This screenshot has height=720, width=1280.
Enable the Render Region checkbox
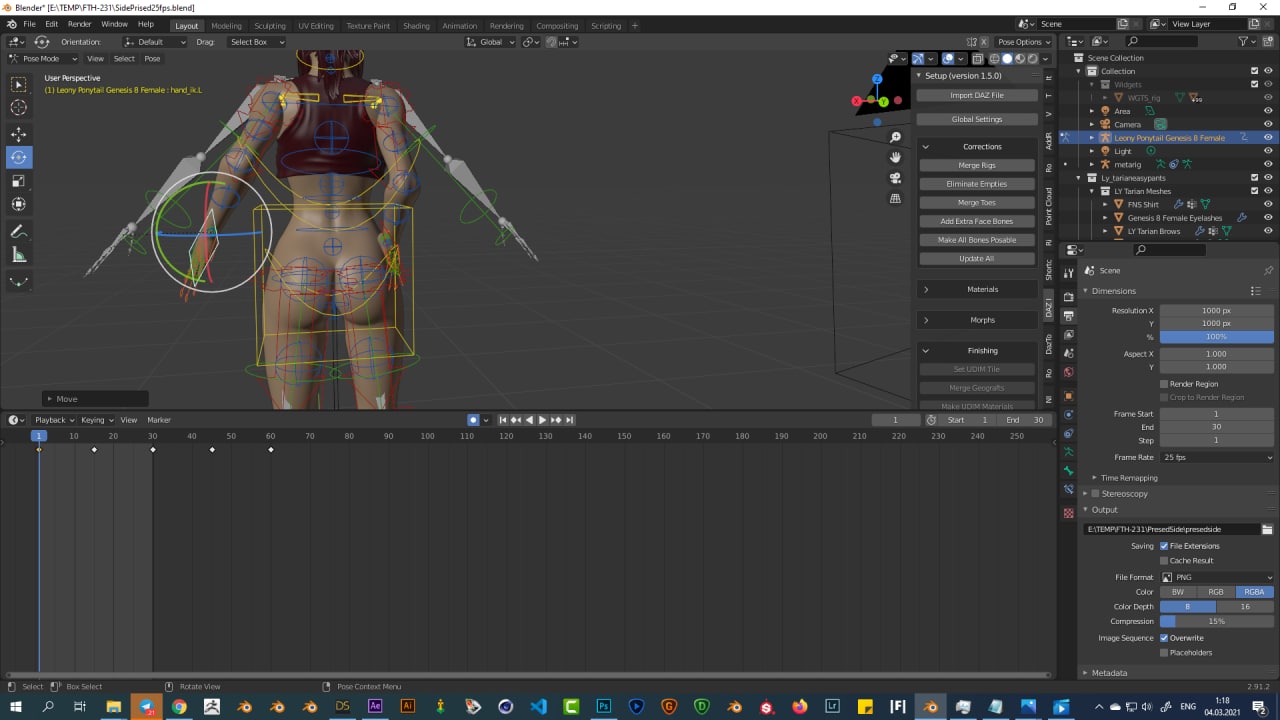(x=1164, y=384)
